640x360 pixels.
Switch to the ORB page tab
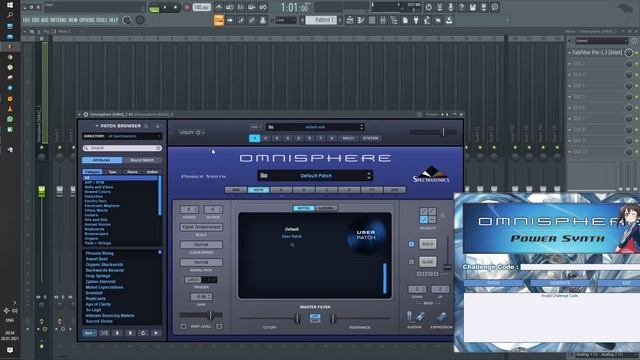point(236,190)
